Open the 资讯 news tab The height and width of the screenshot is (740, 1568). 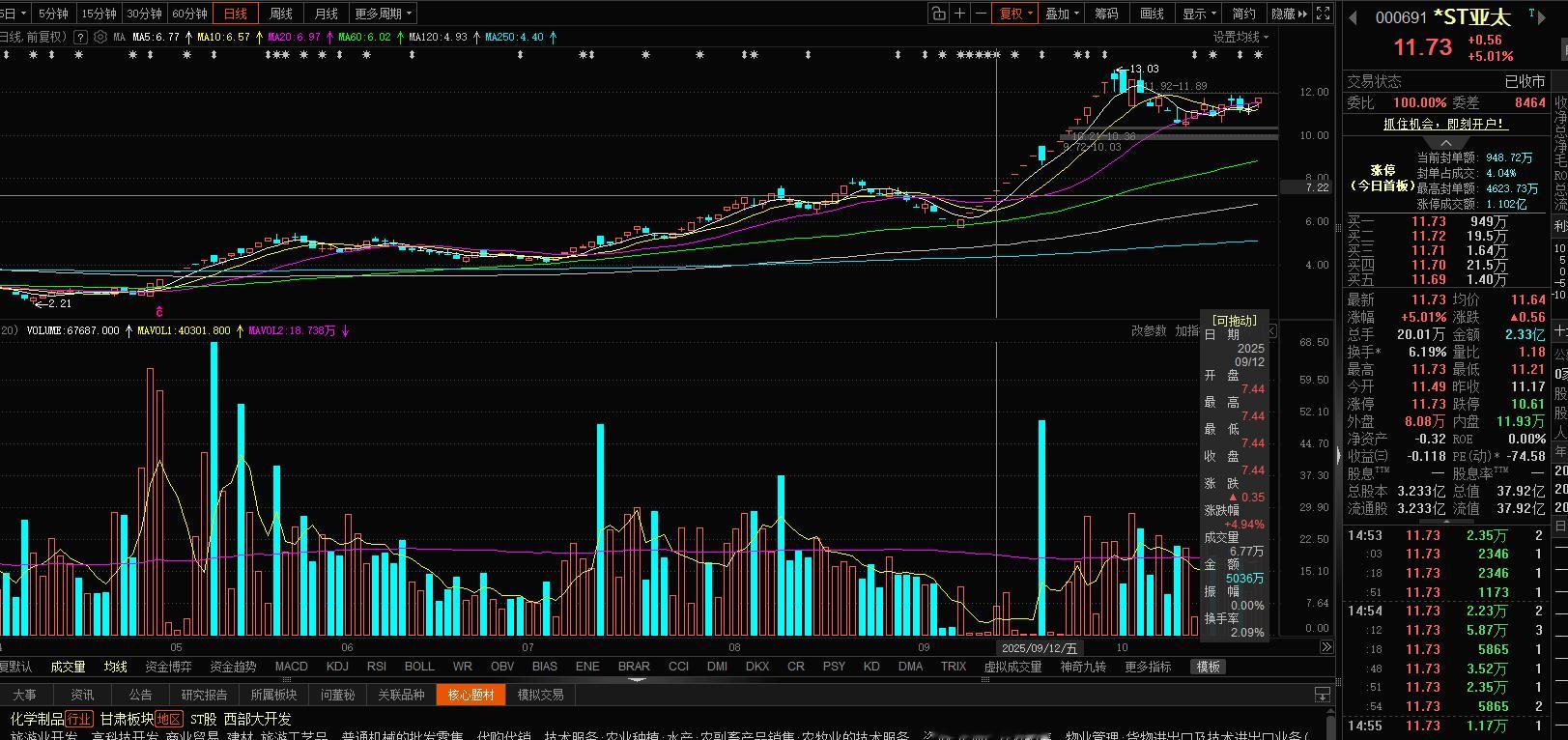pos(82,695)
